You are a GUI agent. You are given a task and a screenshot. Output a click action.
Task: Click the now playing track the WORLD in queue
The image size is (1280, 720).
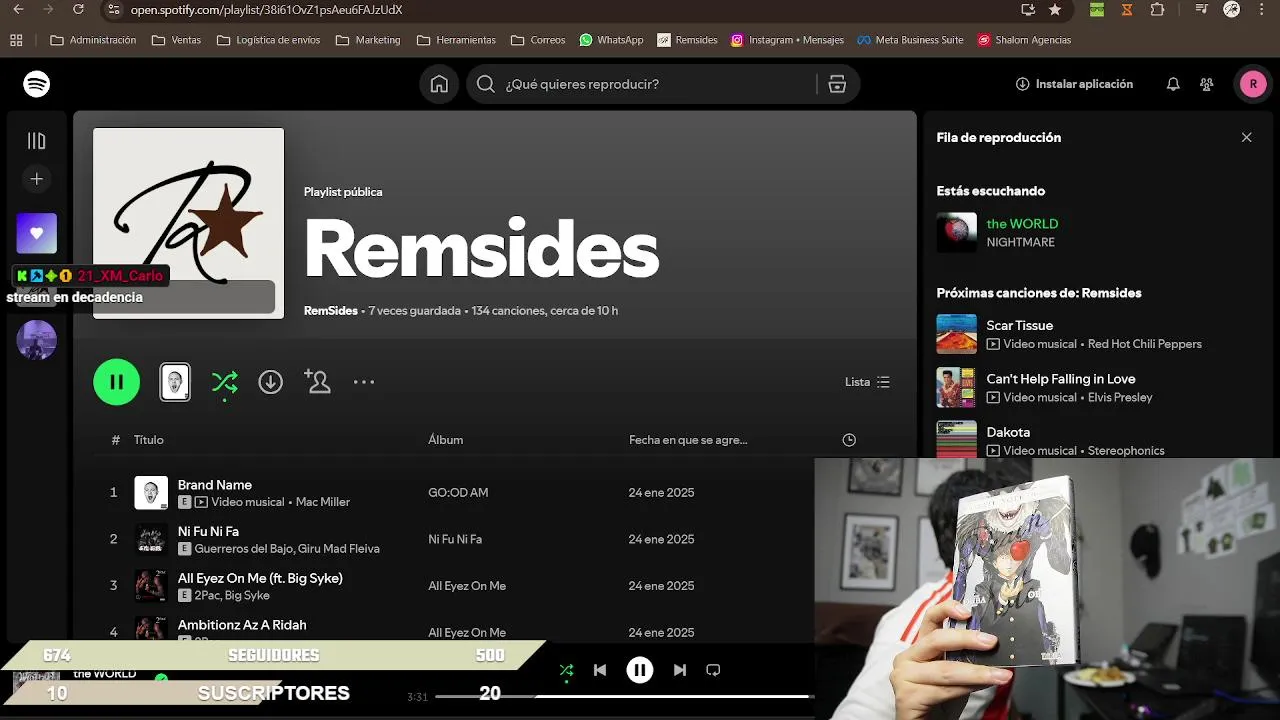click(x=1022, y=224)
